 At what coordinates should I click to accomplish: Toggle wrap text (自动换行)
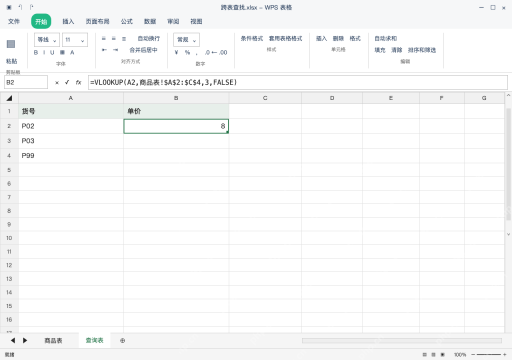(x=149, y=39)
